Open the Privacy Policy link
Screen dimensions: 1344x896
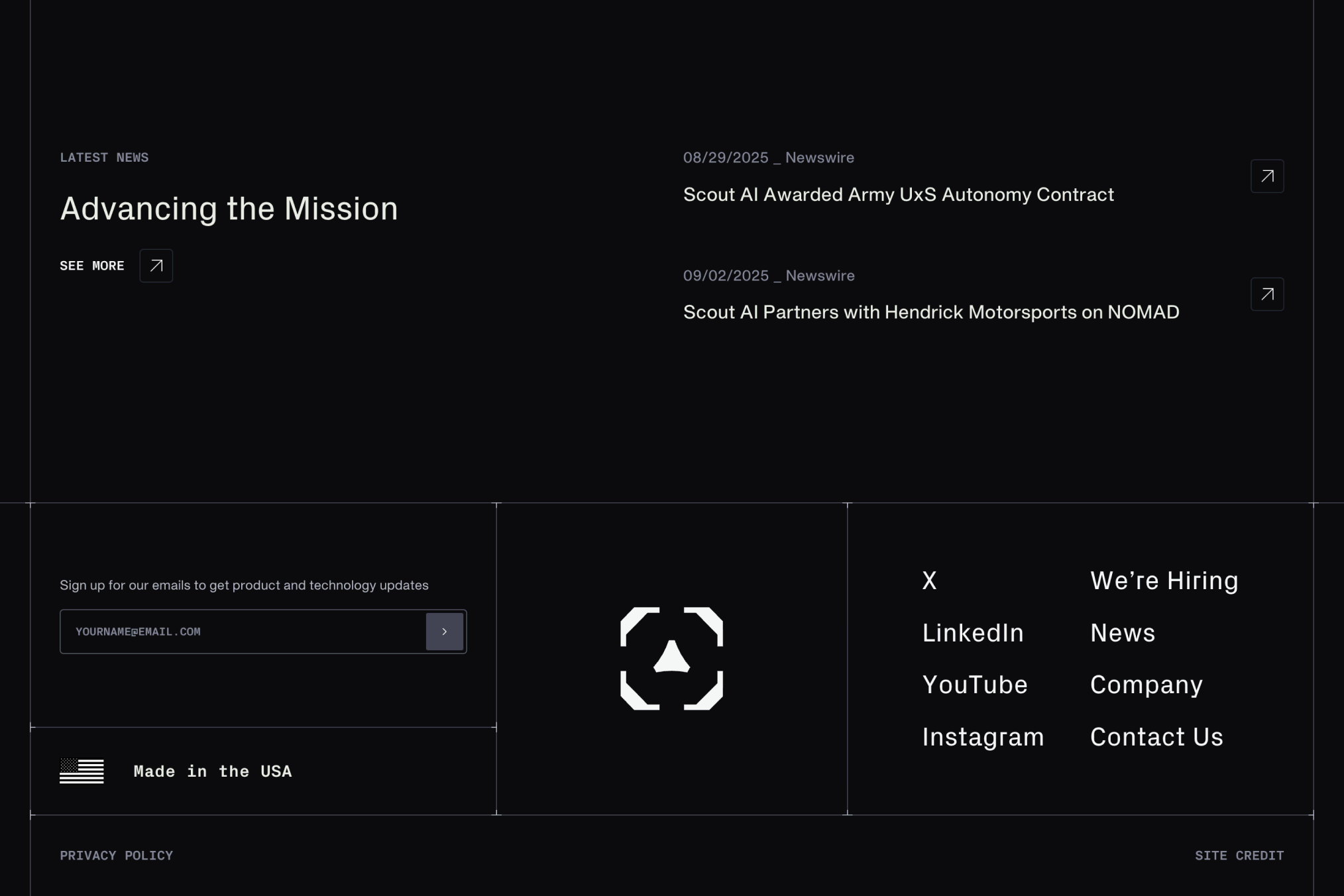click(116, 856)
